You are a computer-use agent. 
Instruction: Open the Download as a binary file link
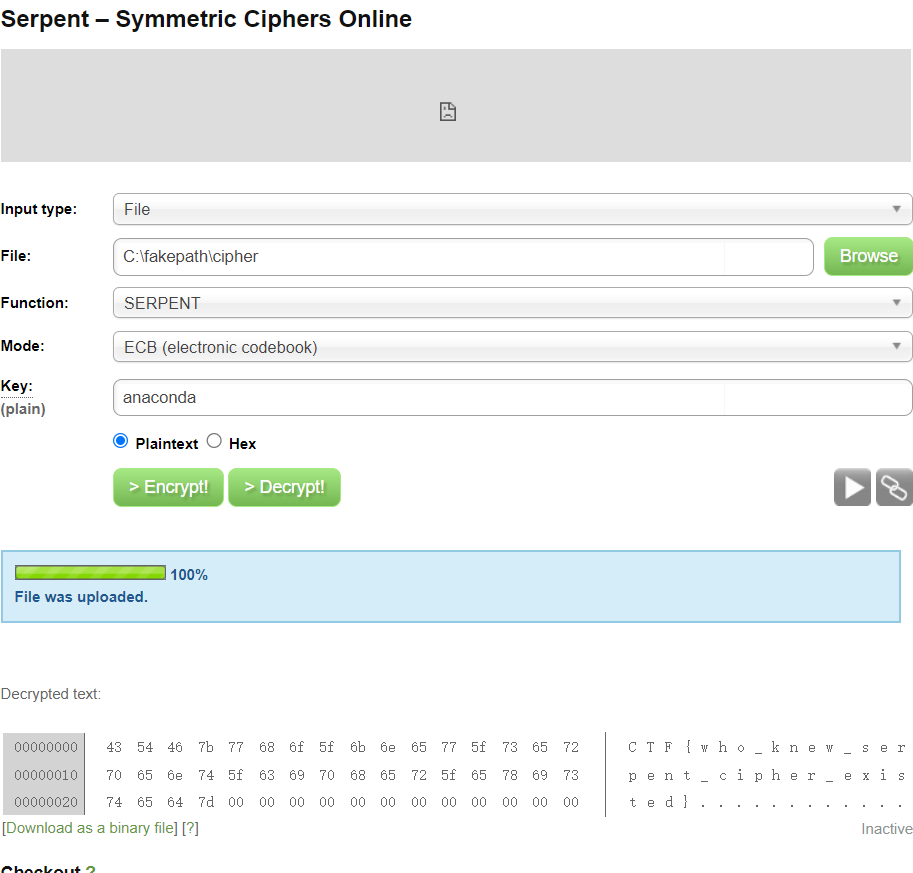click(x=90, y=828)
